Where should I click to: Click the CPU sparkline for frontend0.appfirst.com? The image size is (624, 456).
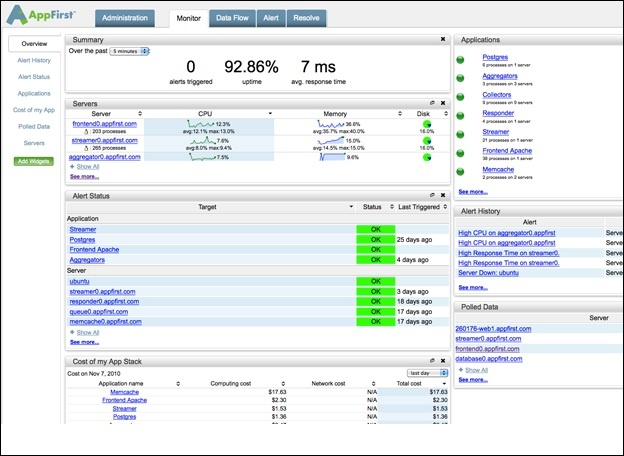[200, 124]
